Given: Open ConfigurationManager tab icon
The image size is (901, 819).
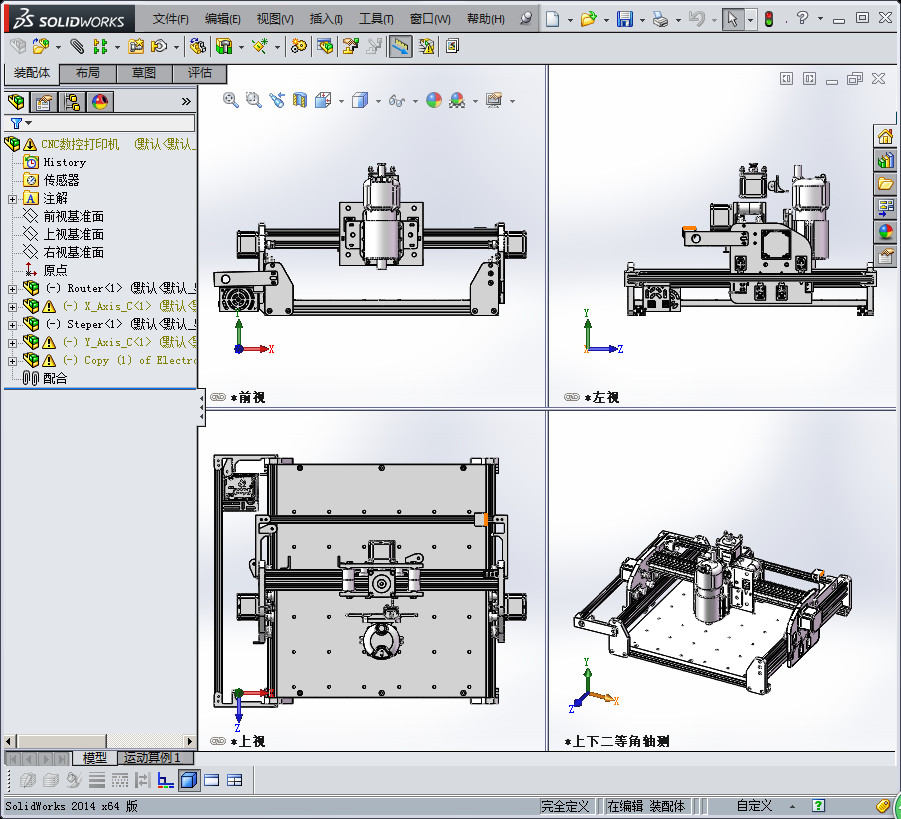Looking at the screenshot, I should 72,102.
